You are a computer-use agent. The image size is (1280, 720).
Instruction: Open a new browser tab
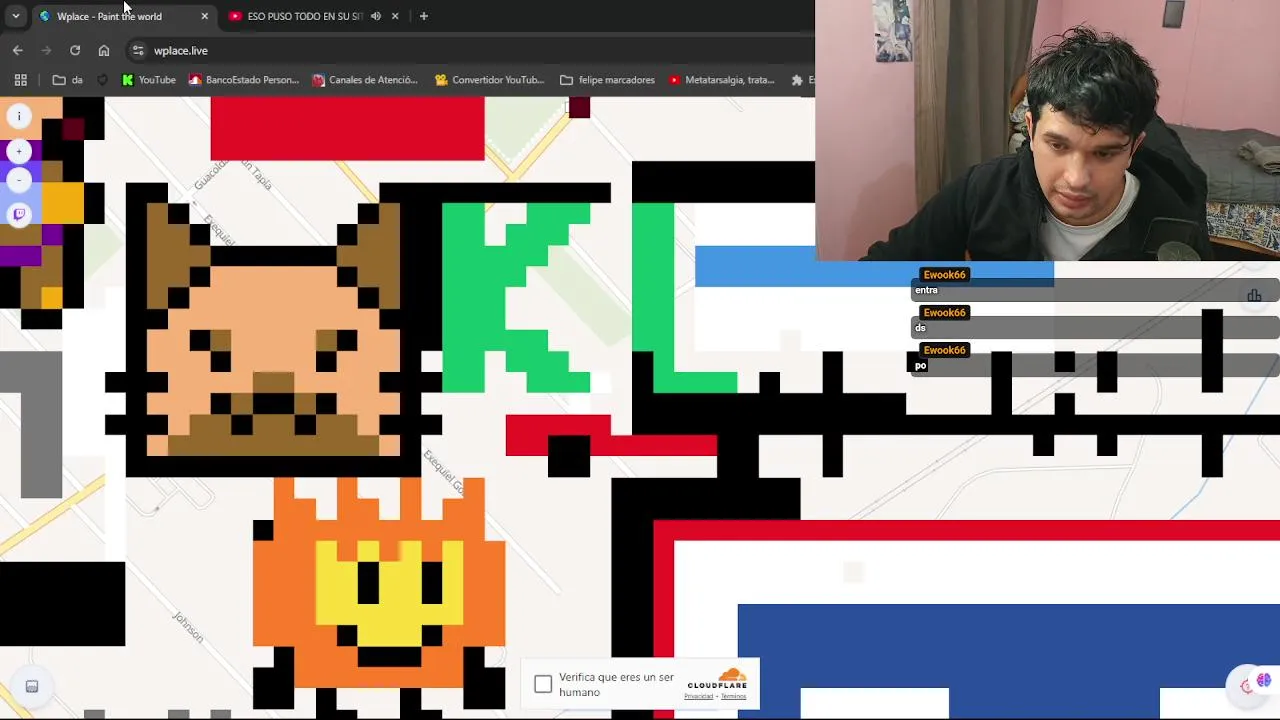424,16
